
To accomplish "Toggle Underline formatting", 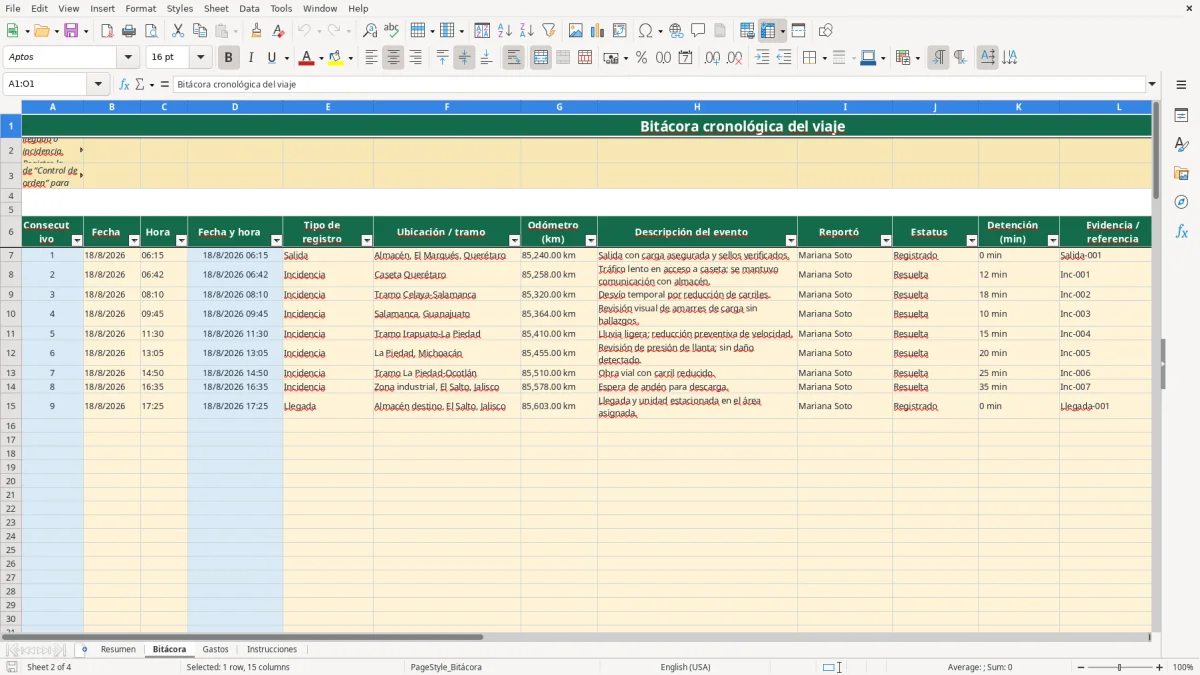I will pos(270,58).
